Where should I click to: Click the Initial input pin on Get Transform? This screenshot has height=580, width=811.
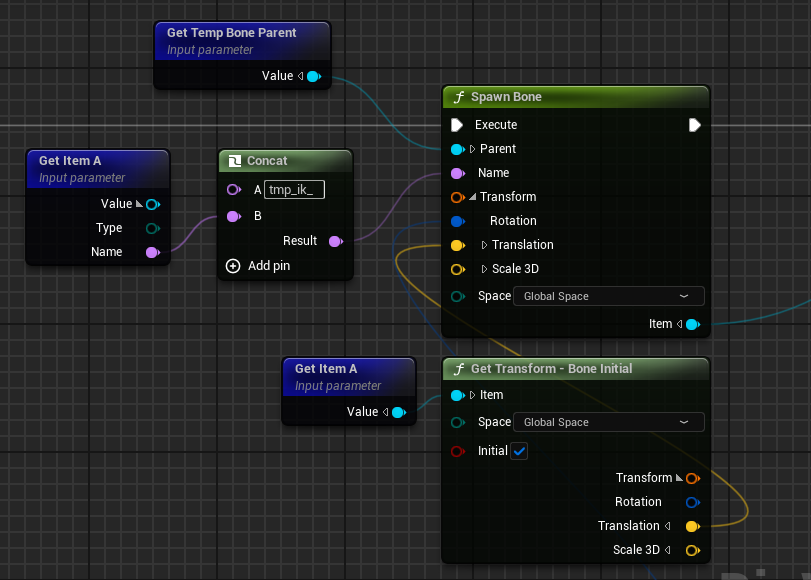pos(457,451)
